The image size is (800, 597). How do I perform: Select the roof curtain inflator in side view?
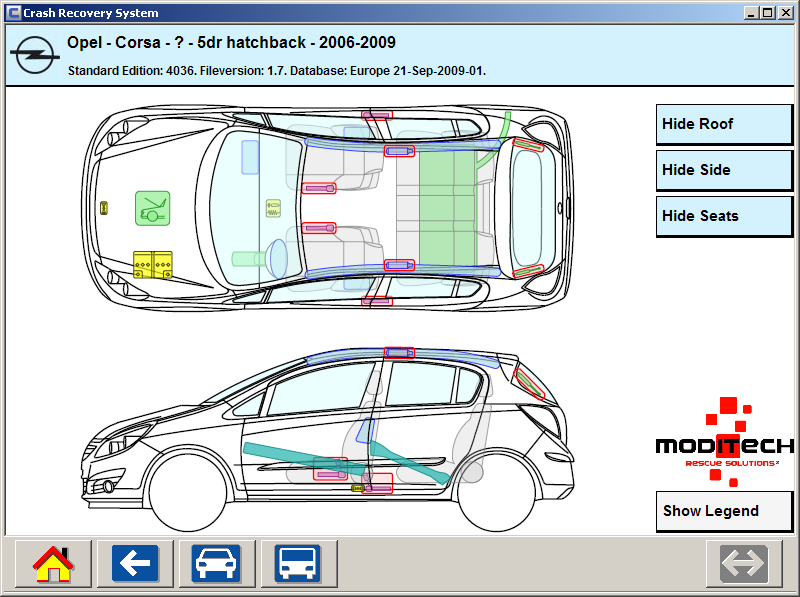pyautogui.click(x=399, y=353)
